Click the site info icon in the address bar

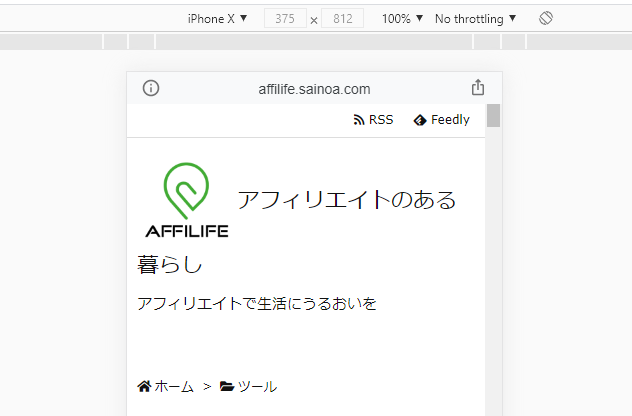tap(151, 88)
